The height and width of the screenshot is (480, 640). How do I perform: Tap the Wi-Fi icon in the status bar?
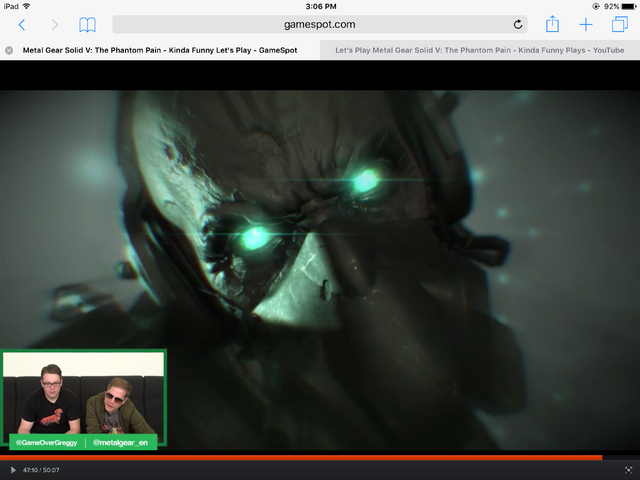[27, 6]
